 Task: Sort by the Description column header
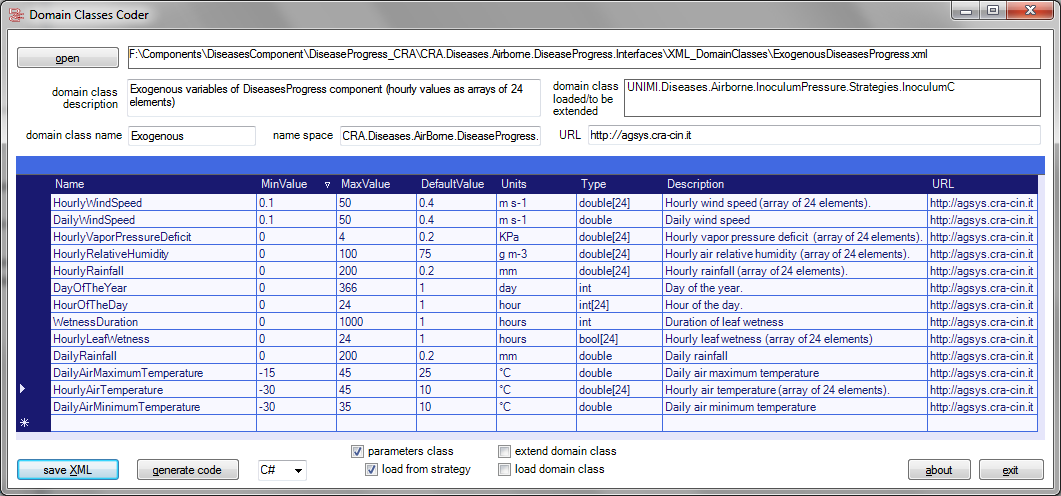point(795,184)
